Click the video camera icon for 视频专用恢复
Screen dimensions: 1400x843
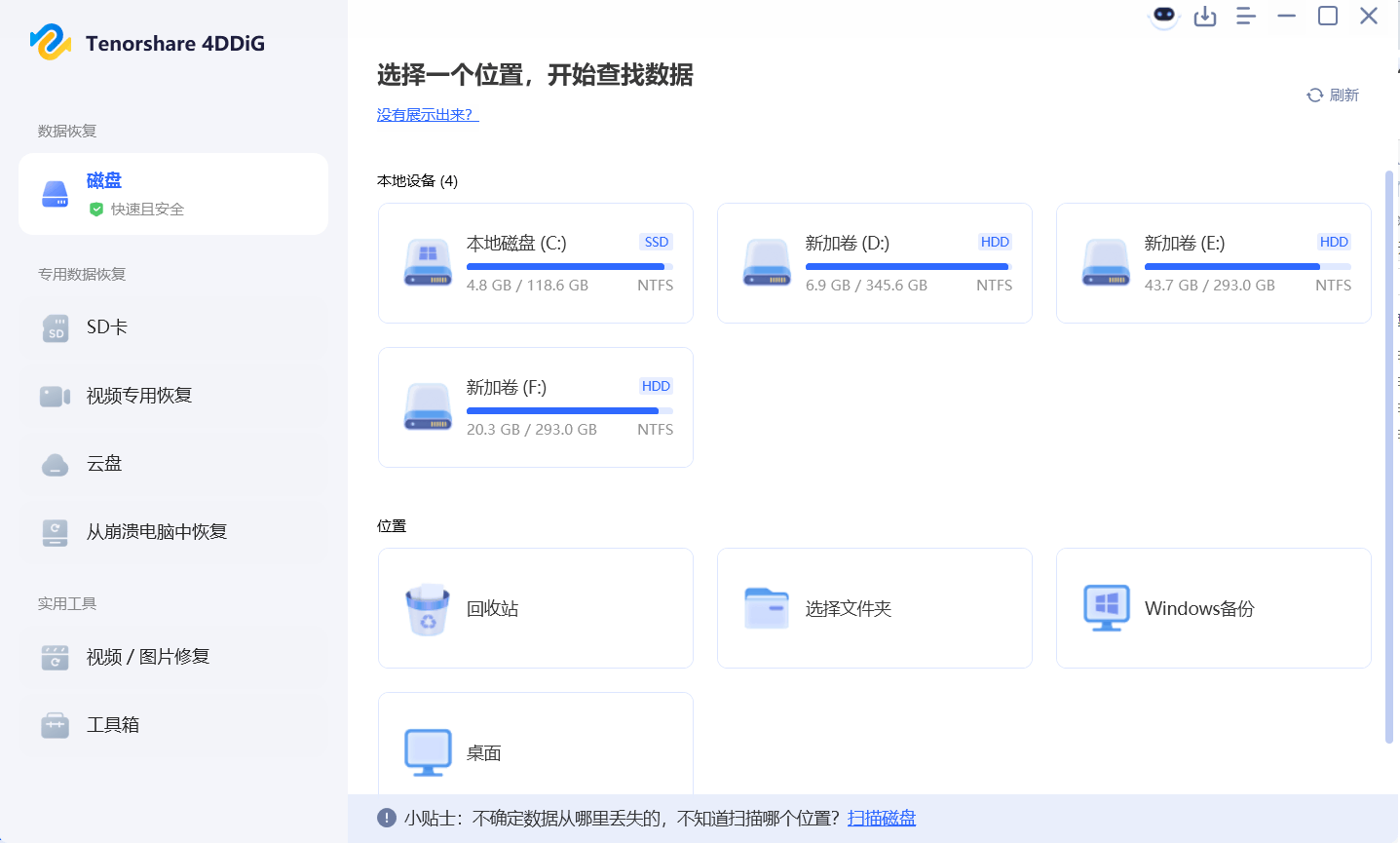[x=56, y=396]
